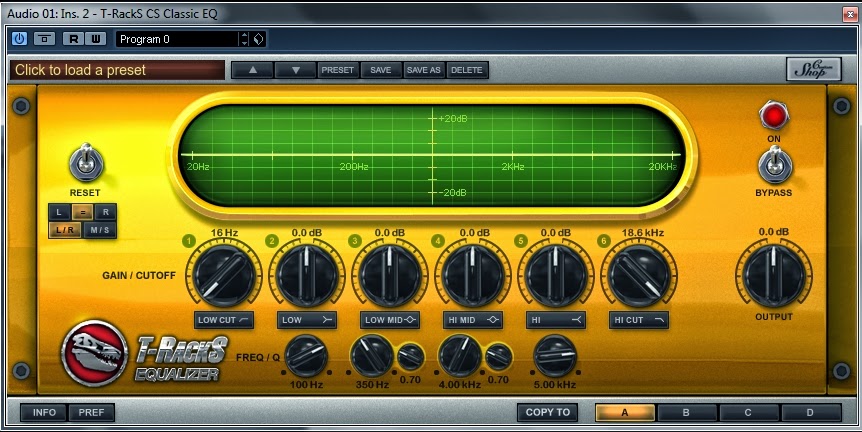The height and width of the screenshot is (432, 862).
Task: Open the HI CUT filter type selector
Action: click(x=639, y=320)
